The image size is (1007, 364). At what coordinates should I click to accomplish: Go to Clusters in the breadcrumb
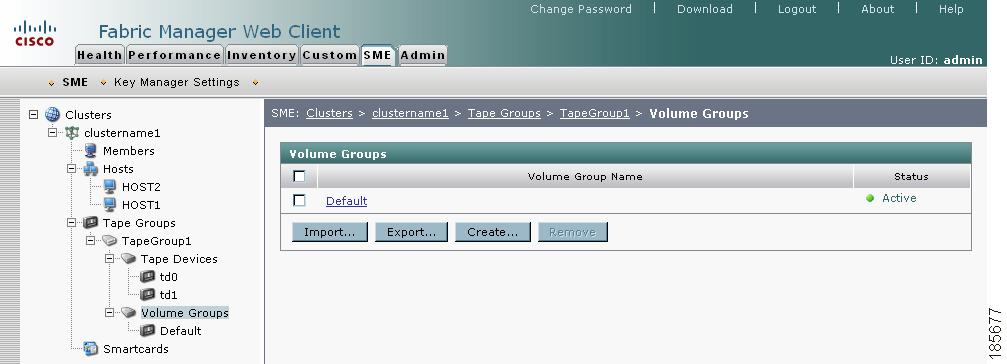(x=329, y=113)
